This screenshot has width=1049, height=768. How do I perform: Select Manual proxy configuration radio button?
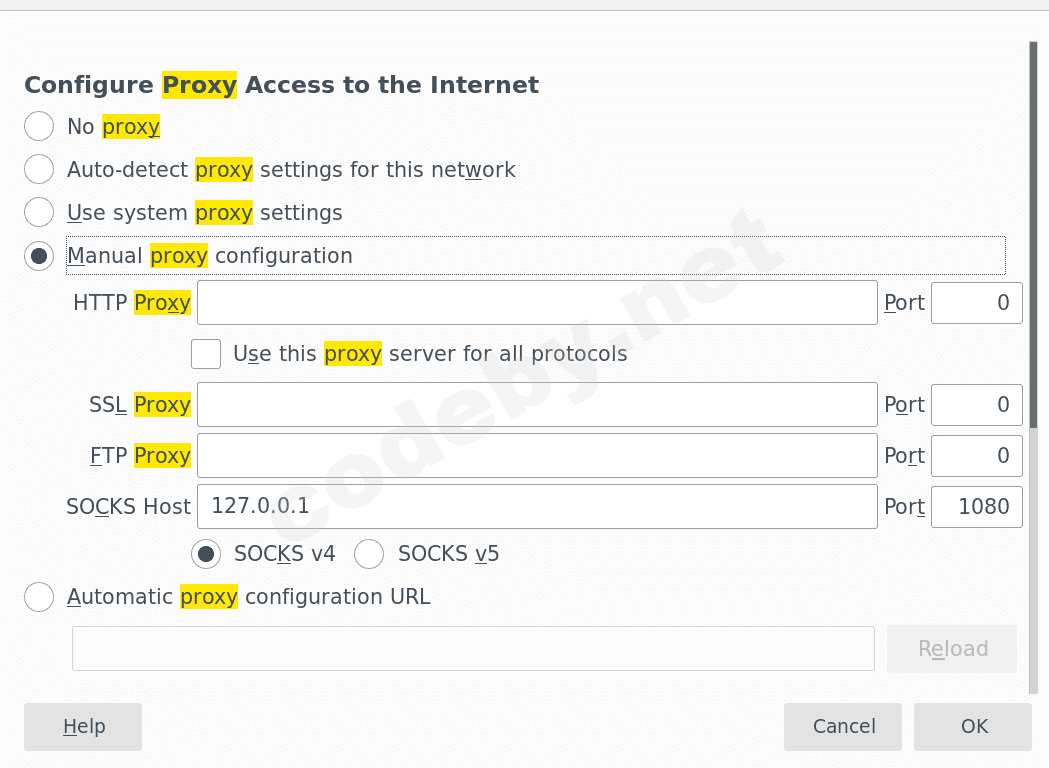[x=39, y=256]
